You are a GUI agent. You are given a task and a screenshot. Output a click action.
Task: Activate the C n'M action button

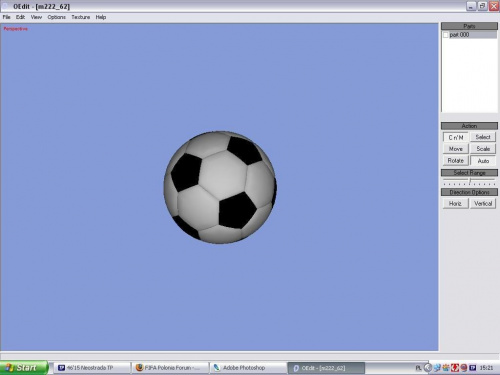[x=456, y=137]
